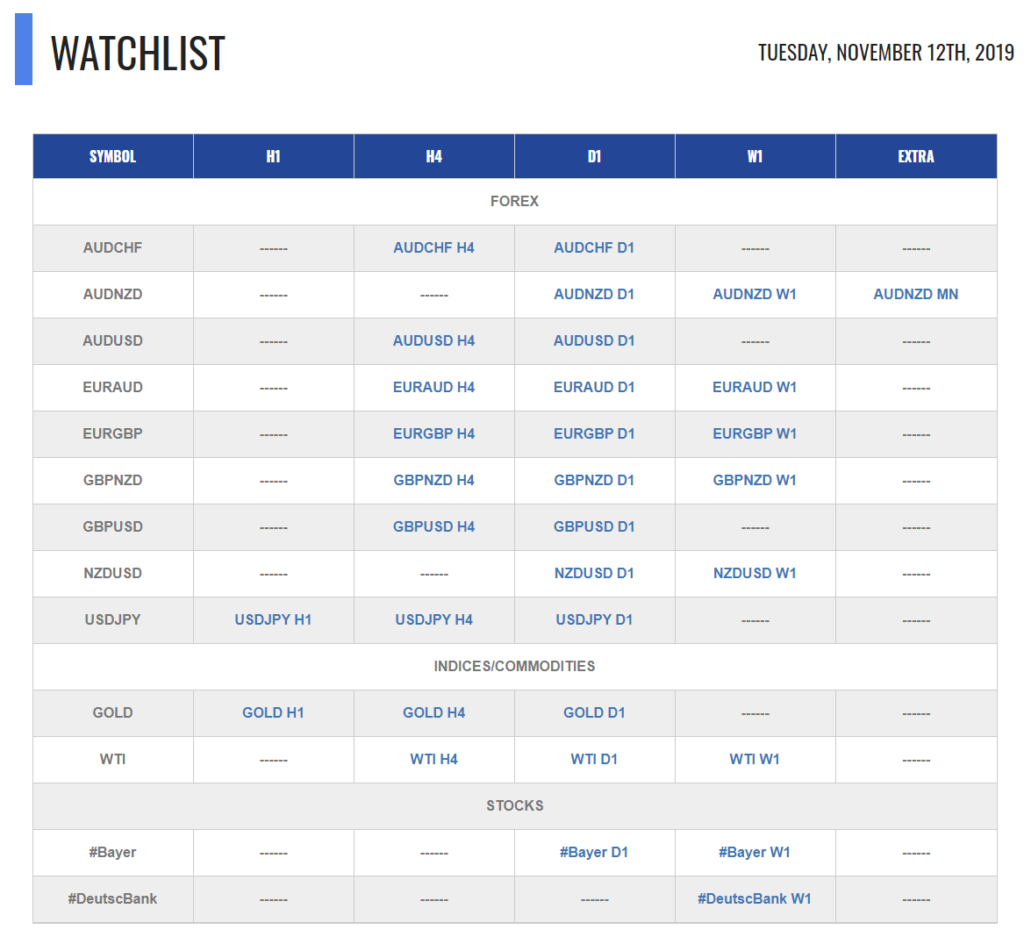The image size is (1024, 937).
Task: Select the #DeutscBank symbol cell
Action: click(113, 898)
